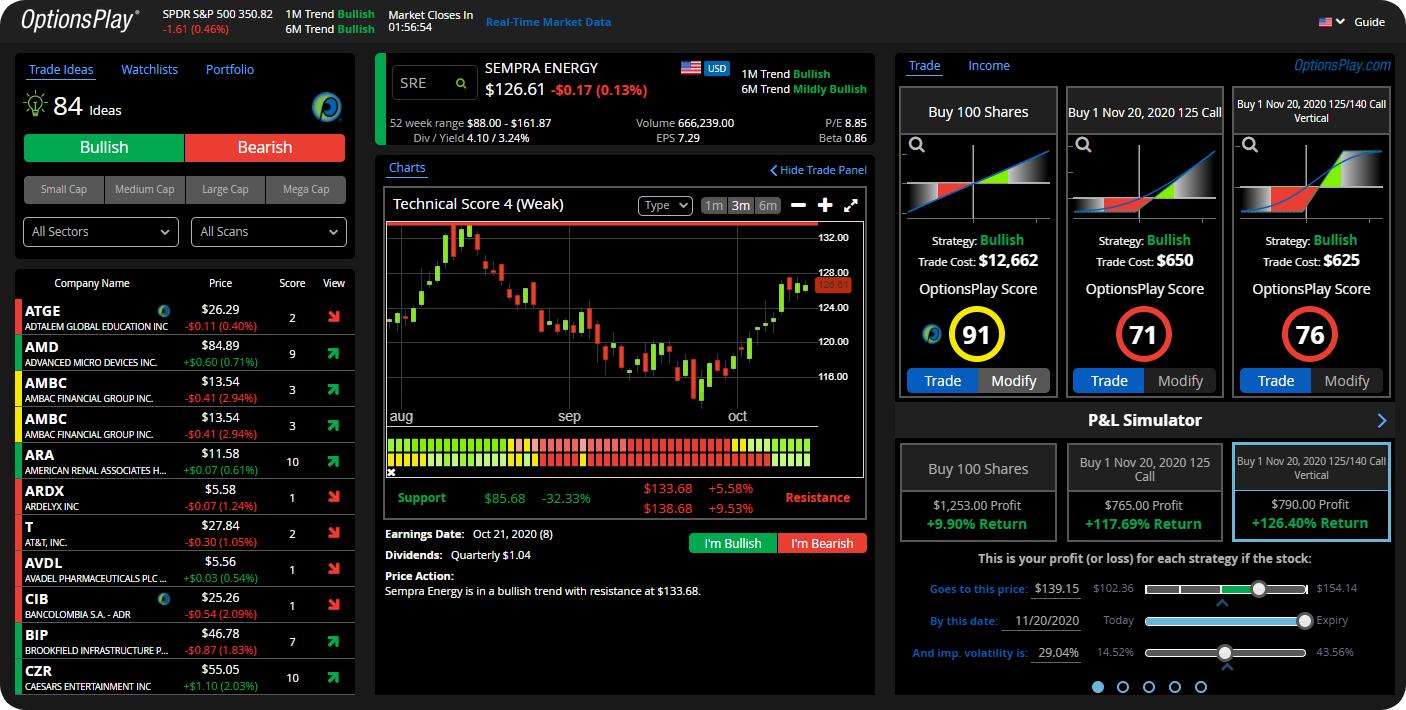Zoom in the chart with the plus icon
This screenshot has width=1406, height=710.
(825, 205)
